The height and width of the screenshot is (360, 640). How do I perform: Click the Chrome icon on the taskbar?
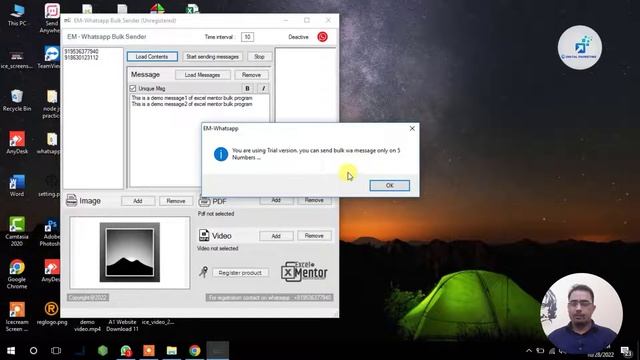coord(194,350)
